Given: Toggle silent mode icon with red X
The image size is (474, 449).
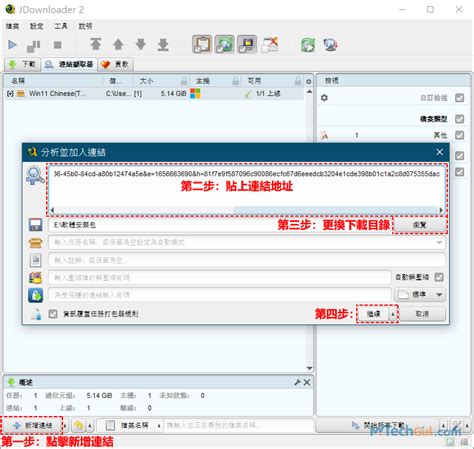Looking at the screenshot, I should [270, 44].
